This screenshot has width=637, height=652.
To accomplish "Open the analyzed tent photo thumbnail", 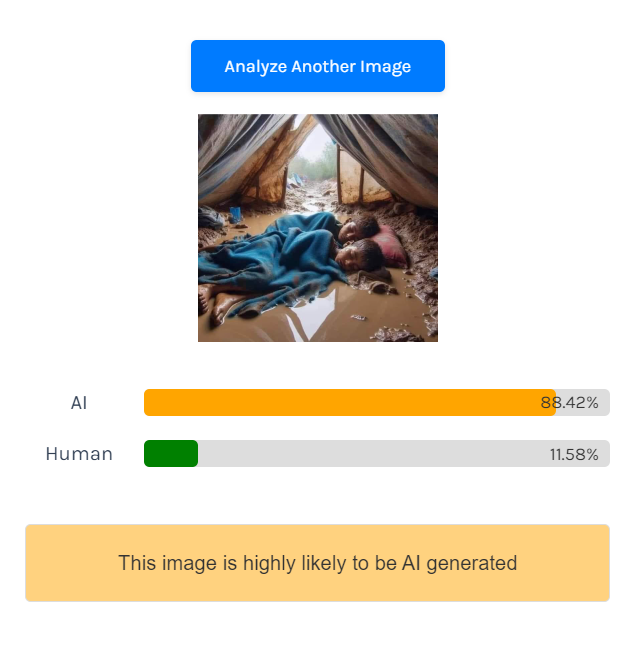I will coord(317,228).
